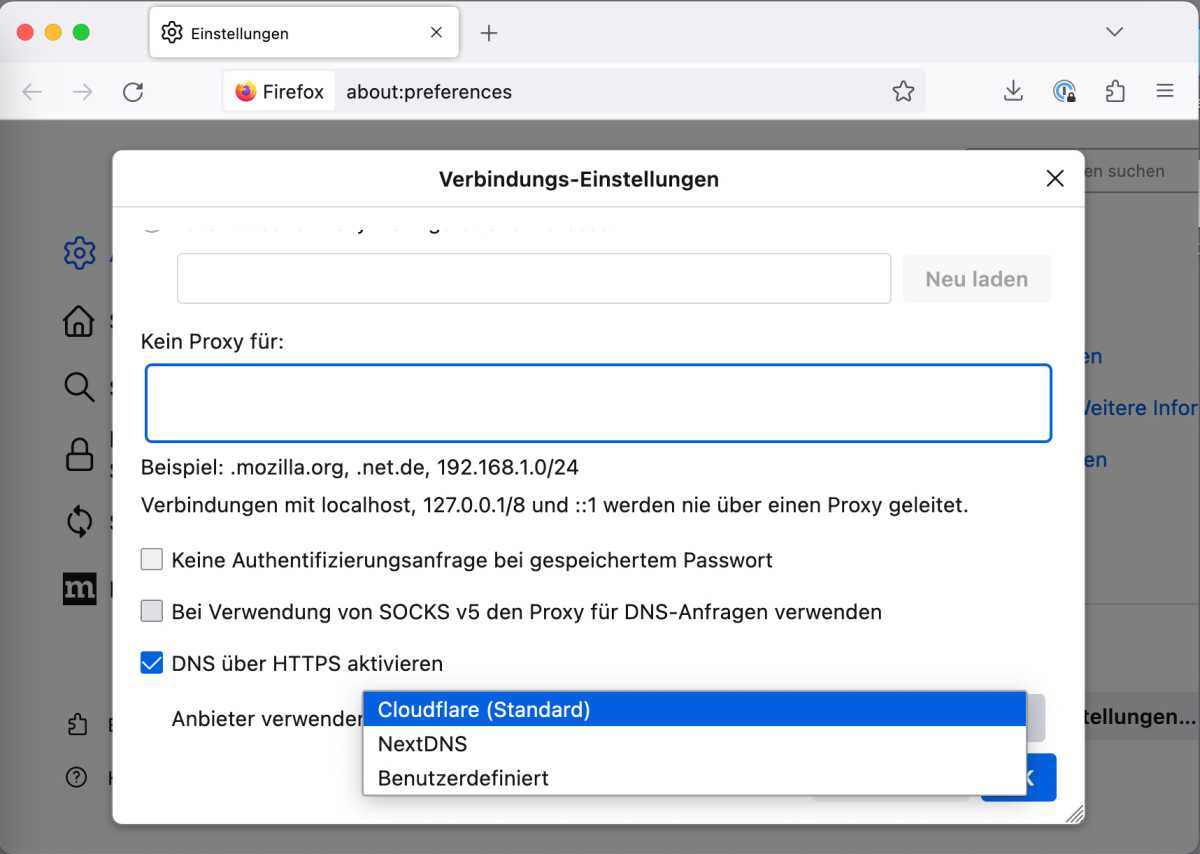Click the 'Neu laden' button
The width and height of the screenshot is (1200, 854).
[x=976, y=278]
